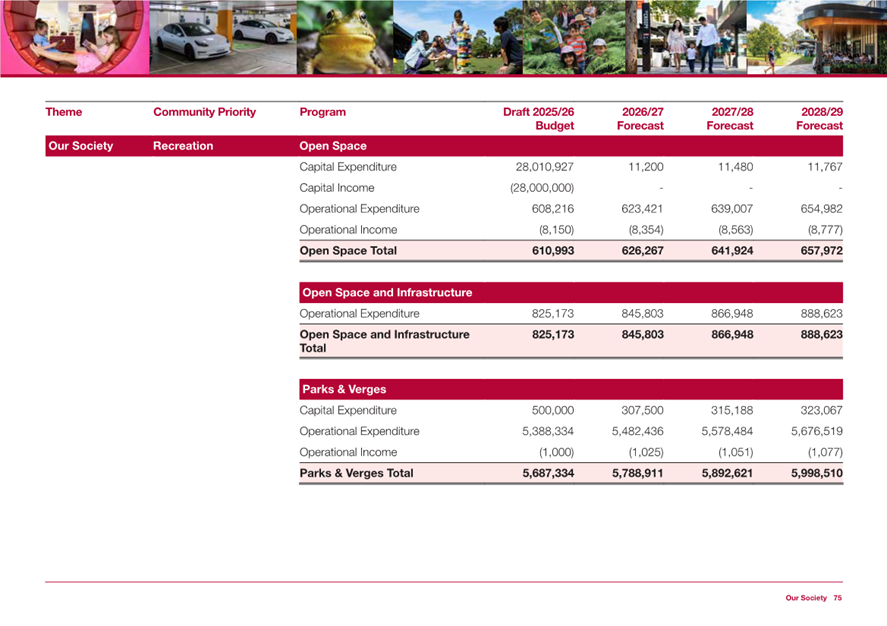Select capital expenditure value 315,188
887x626 pixels.
click(x=732, y=410)
